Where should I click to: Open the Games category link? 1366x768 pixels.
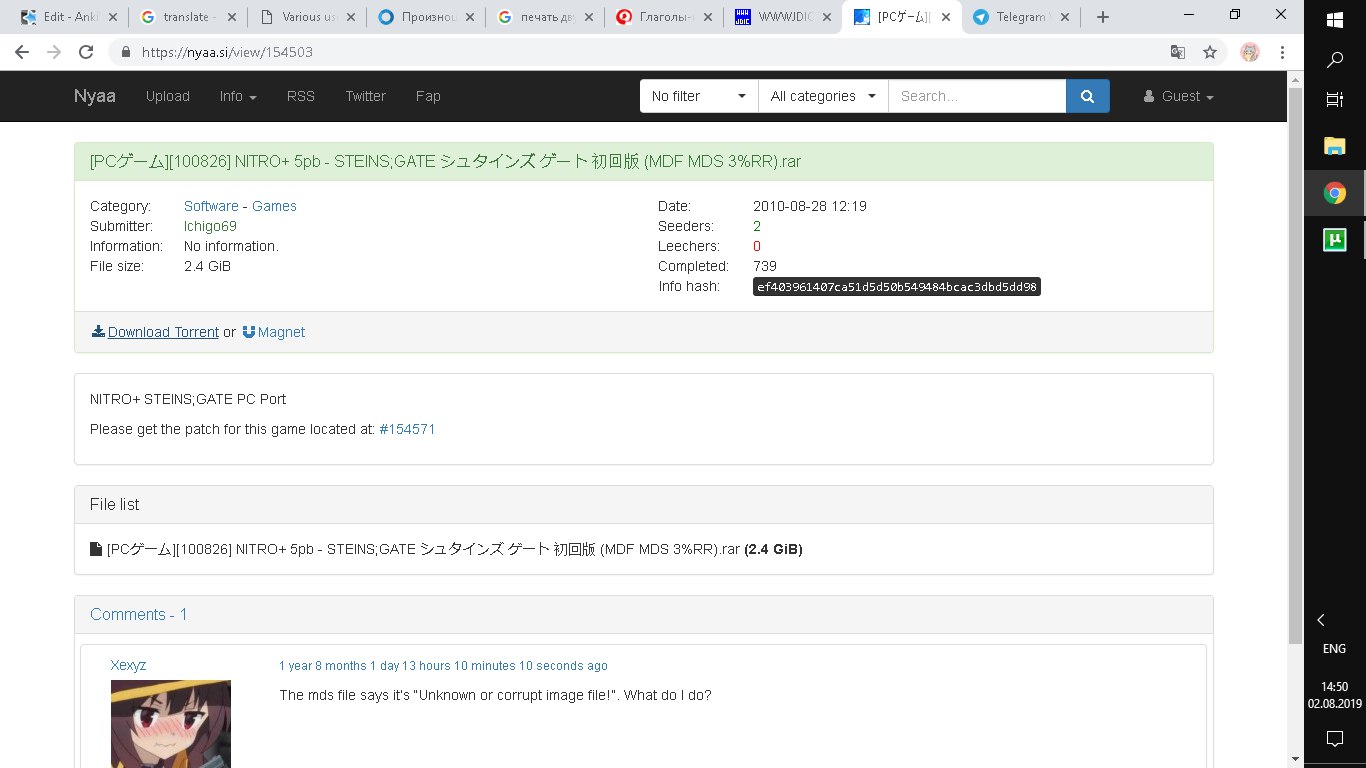[274, 206]
